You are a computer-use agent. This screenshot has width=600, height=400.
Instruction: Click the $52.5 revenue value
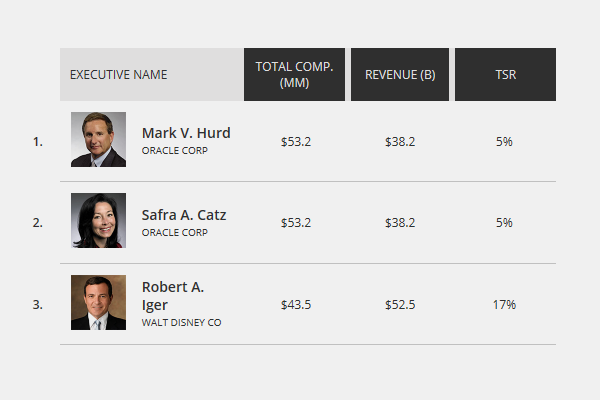[x=400, y=305]
